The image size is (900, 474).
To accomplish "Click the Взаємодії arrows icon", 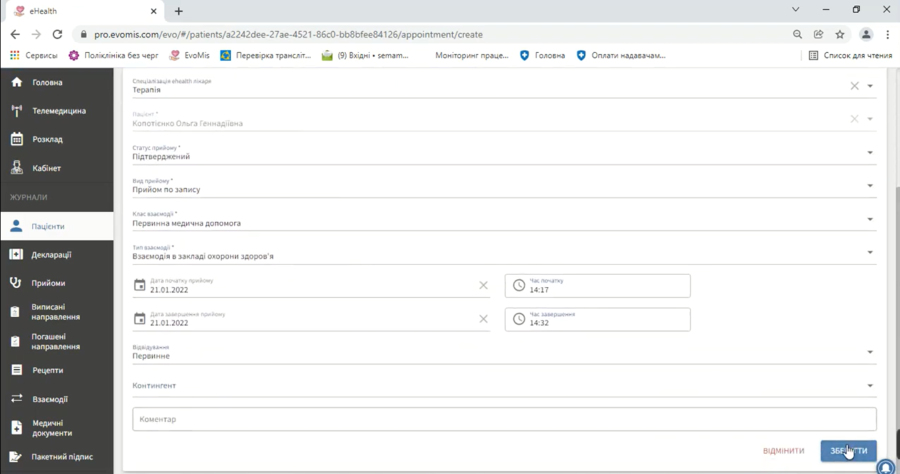I will (x=16, y=398).
